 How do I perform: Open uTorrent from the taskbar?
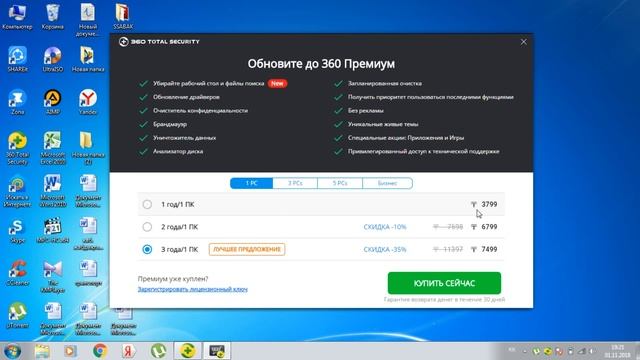158,351
